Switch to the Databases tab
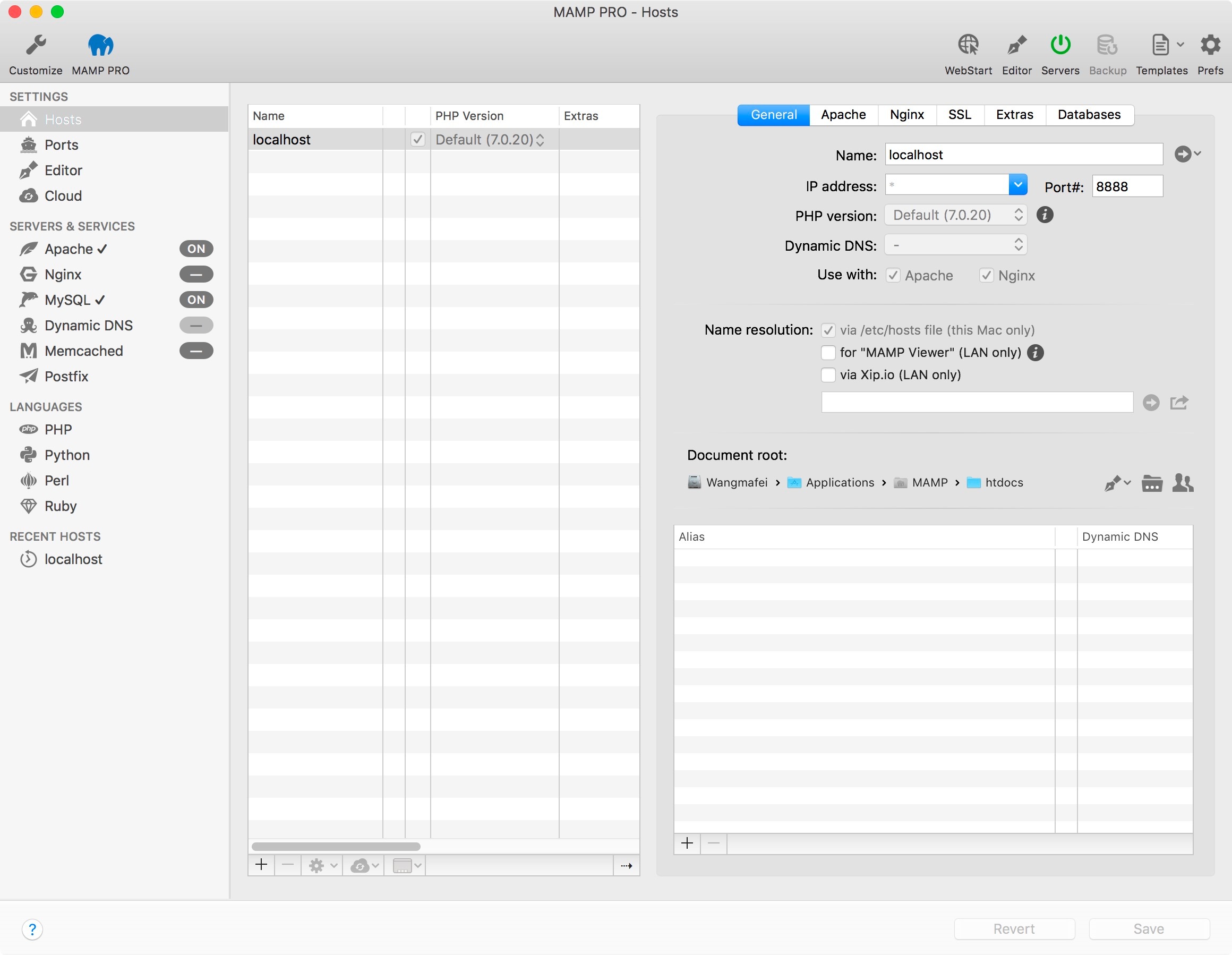Image resolution: width=1232 pixels, height=955 pixels. tap(1089, 115)
